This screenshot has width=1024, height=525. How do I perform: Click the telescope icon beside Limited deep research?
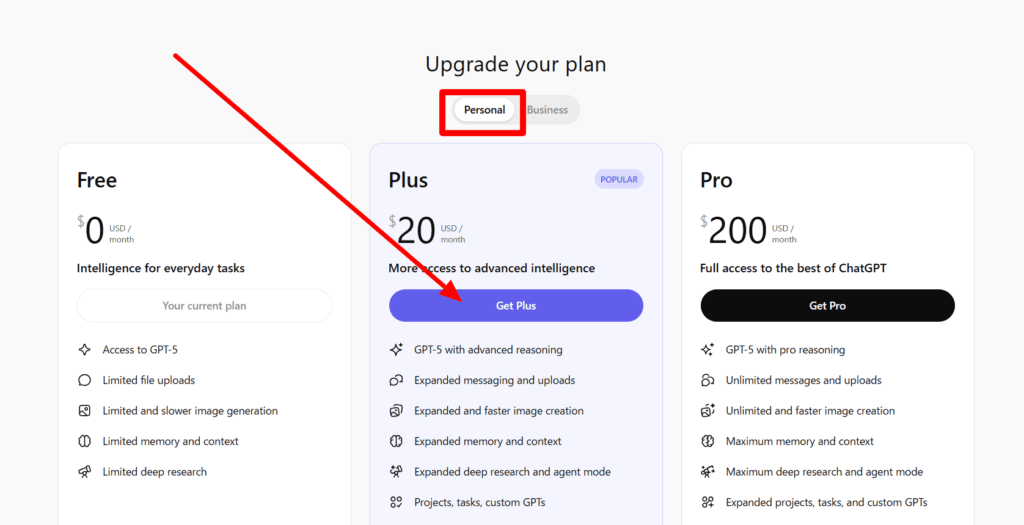point(84,472)
